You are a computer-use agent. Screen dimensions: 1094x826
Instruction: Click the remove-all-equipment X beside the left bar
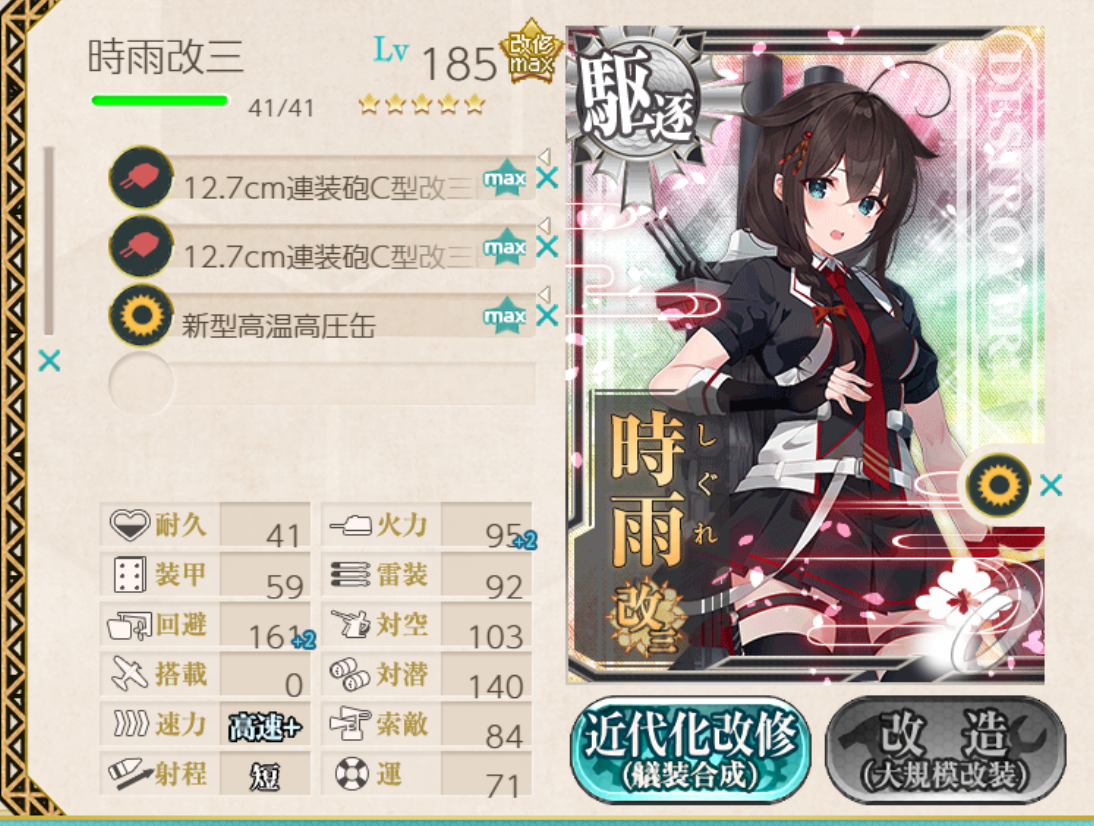coord(49,361)
